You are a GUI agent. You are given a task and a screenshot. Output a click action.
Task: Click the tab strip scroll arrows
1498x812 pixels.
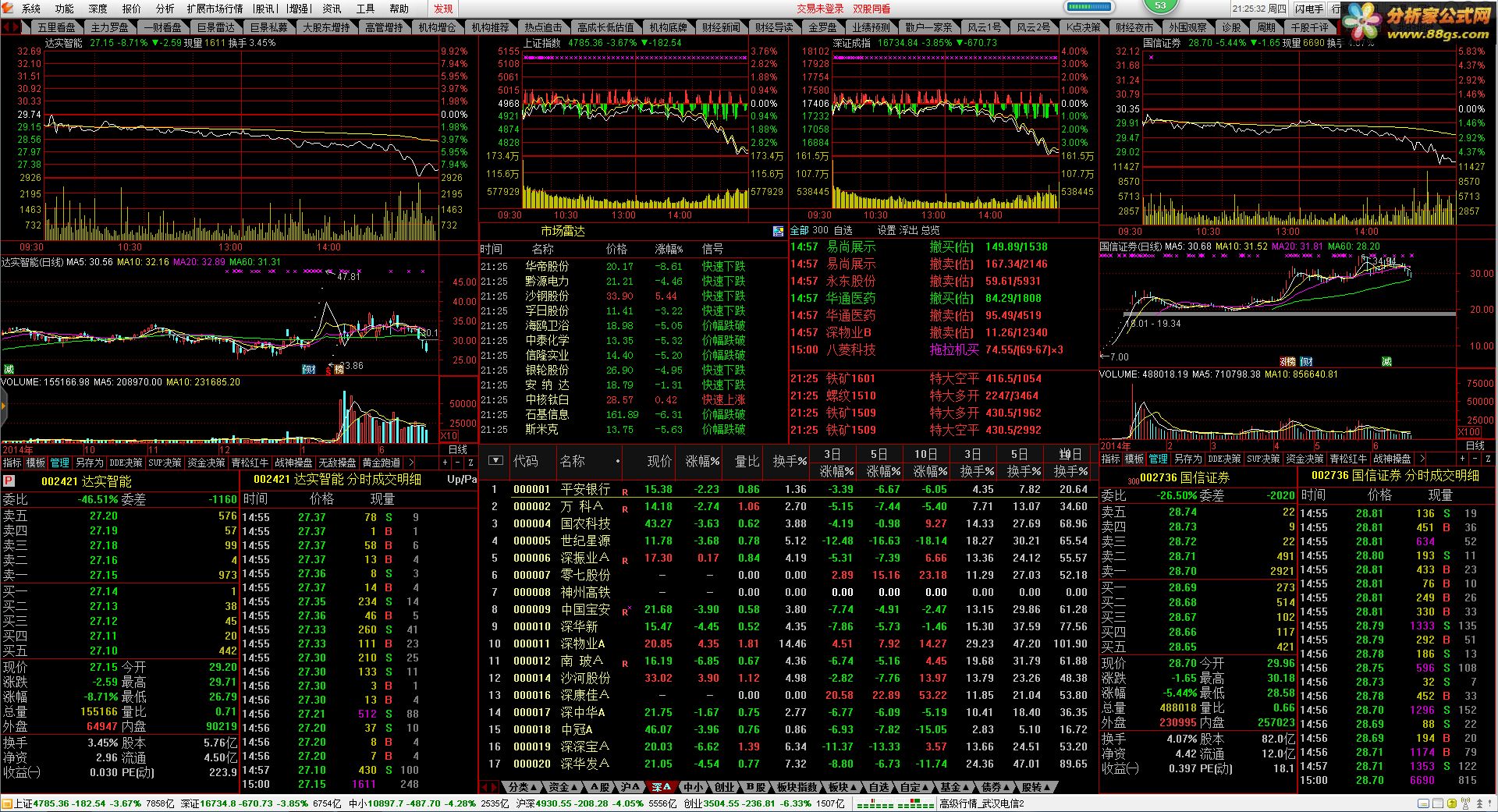[10, 27]
